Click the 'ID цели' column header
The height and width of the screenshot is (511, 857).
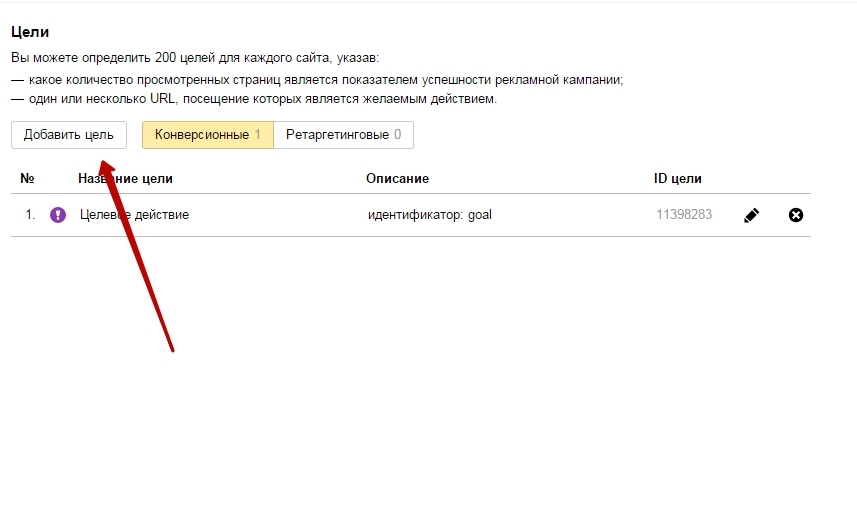pyautogui.click(x=678, y=179)
